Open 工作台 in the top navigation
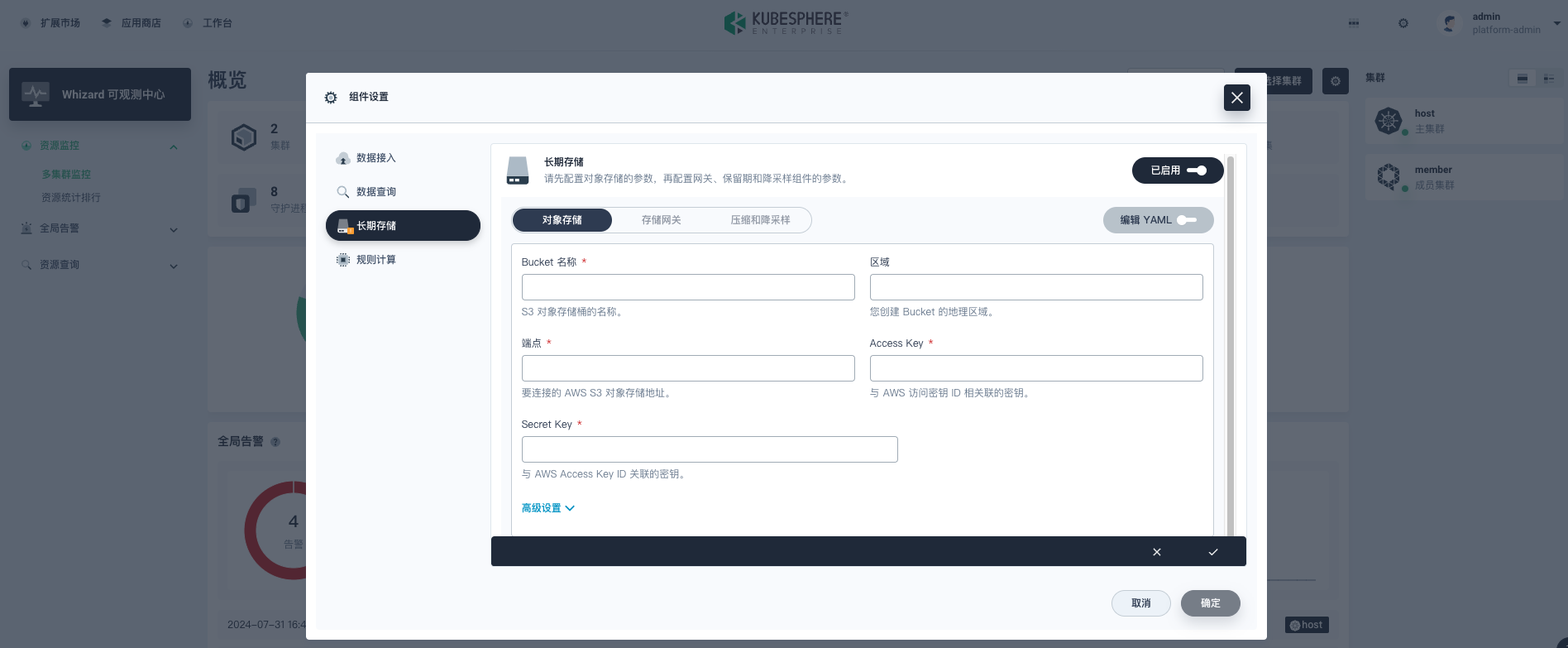 (208, 23)
